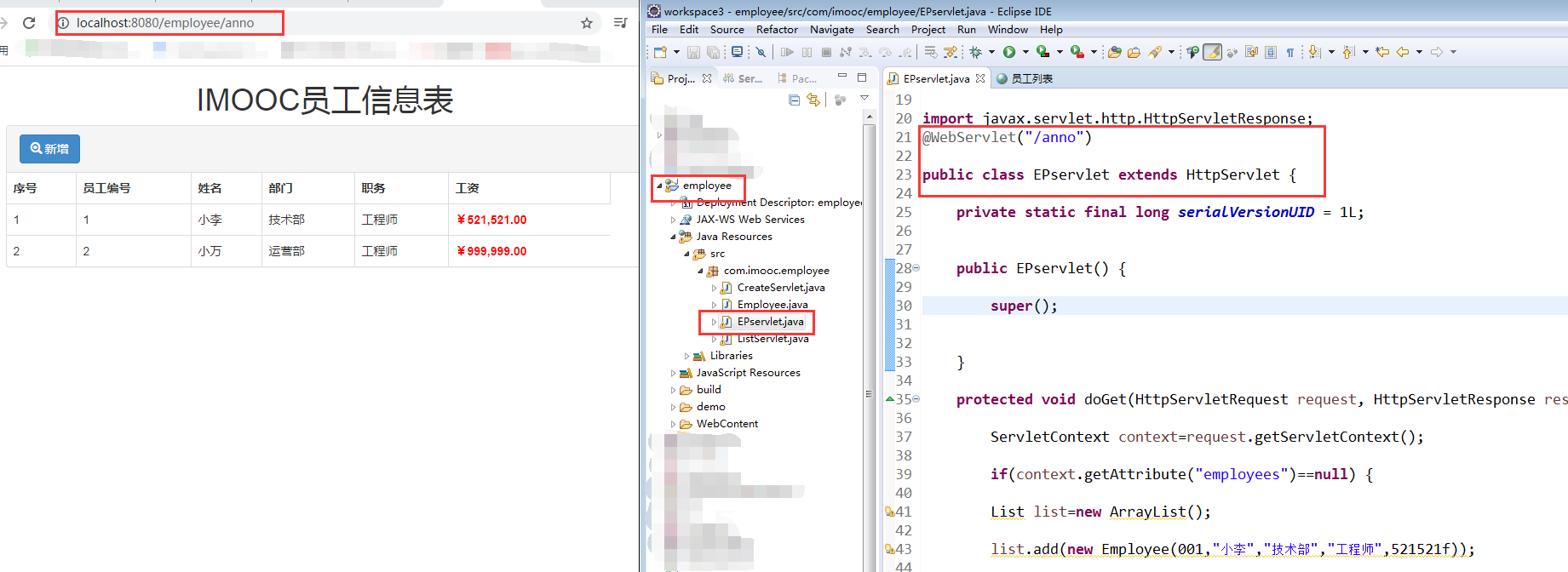Click the Search flashlight icon
Screen dimensions: 1568x572
[1155, 52]
